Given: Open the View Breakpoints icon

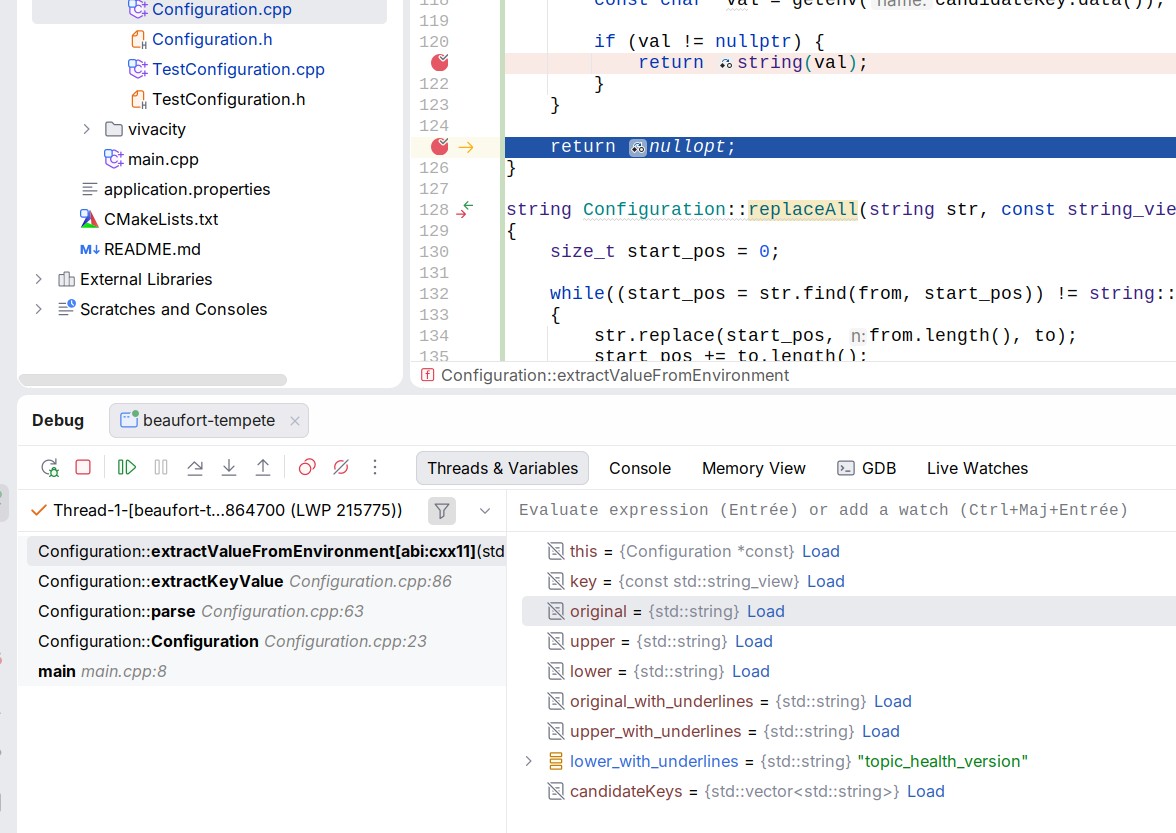Looking at the screenshot, I should click(x=307, y=468).
